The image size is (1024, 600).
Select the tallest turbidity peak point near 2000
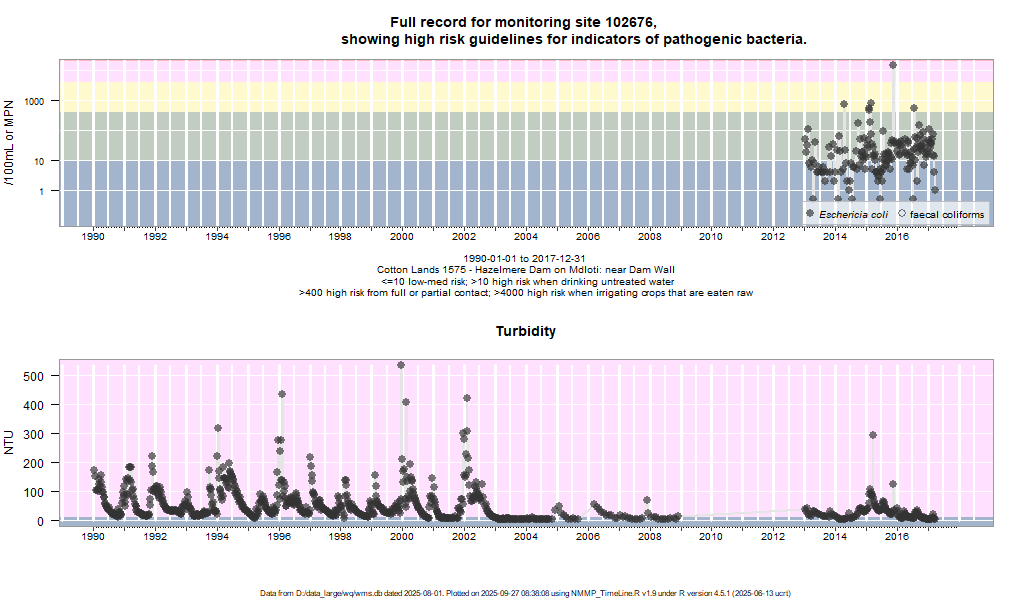[x=401, y=365]
